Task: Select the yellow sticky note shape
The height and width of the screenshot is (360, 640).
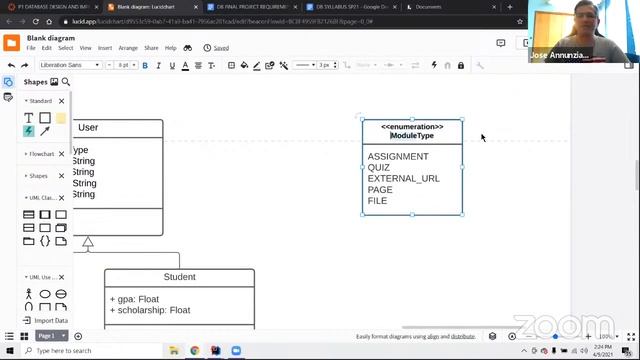Action: [61, 118]
